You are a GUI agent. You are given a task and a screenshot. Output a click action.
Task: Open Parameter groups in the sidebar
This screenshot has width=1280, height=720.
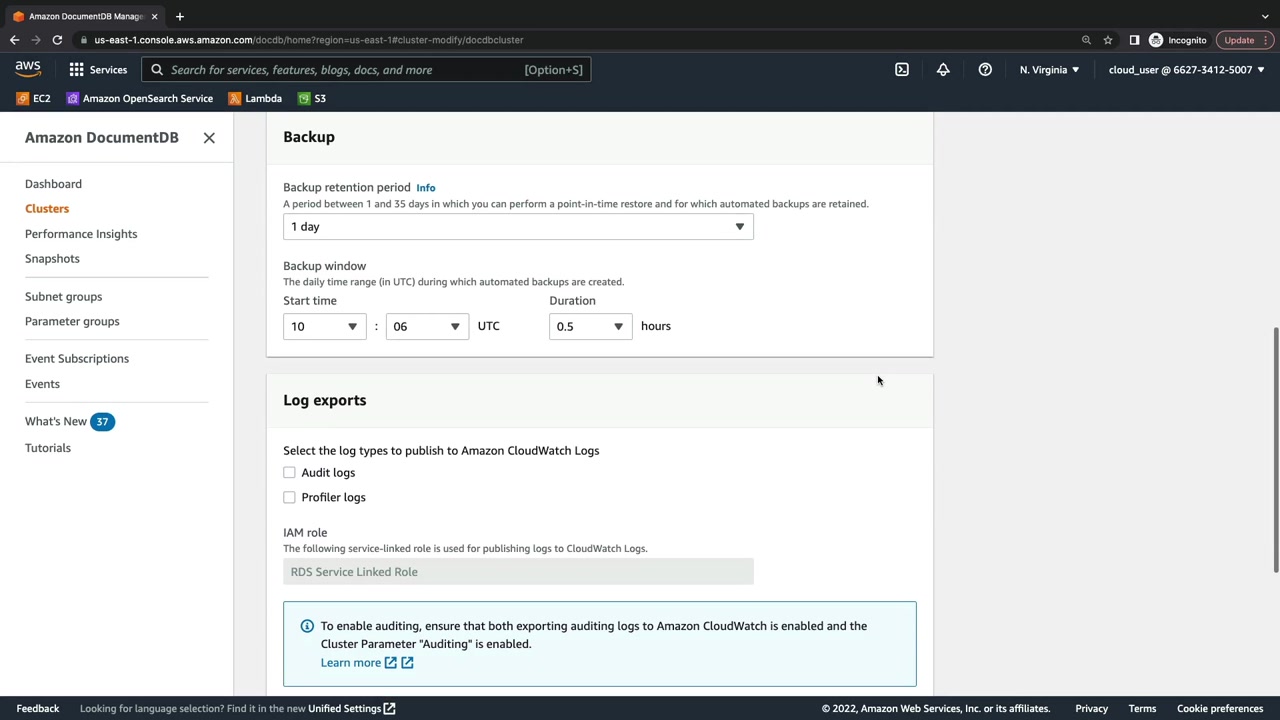(72, 321)
